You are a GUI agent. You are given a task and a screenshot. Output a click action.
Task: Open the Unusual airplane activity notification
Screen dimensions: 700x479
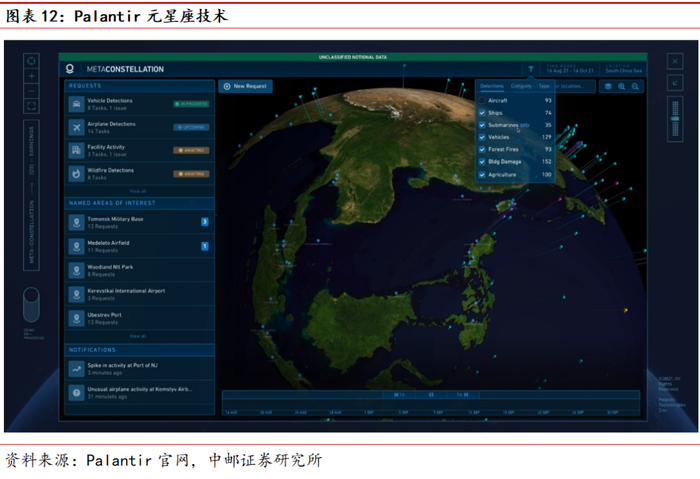click(x=139, y=393)
